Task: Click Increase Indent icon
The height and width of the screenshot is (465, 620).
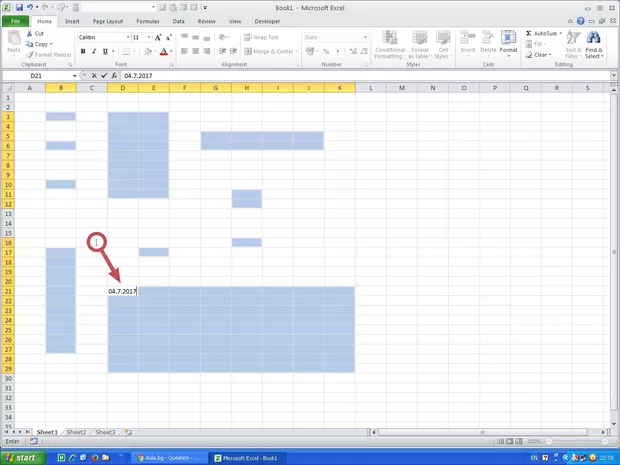Action: [233, 51]
